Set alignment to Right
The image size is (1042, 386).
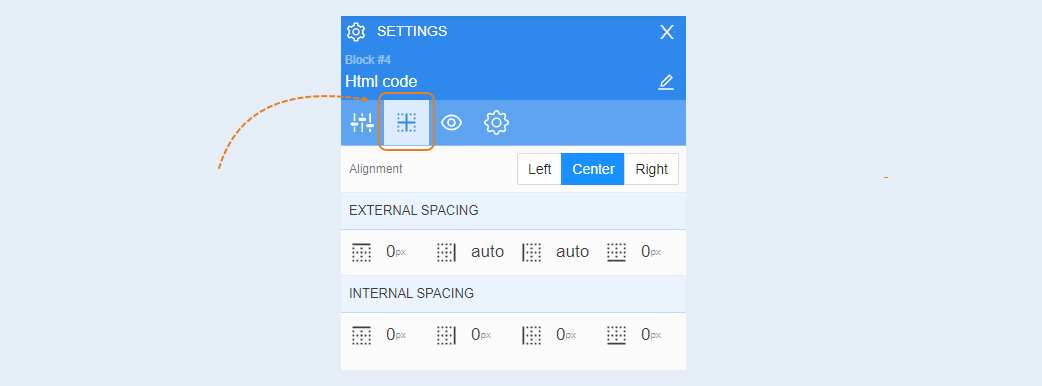click(651, 169)
